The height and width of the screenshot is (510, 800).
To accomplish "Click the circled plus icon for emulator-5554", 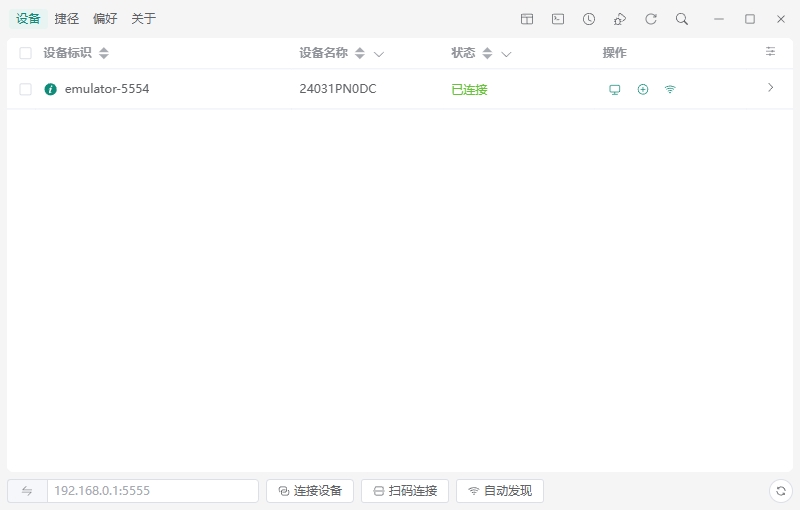I will [x=643, y=90].
